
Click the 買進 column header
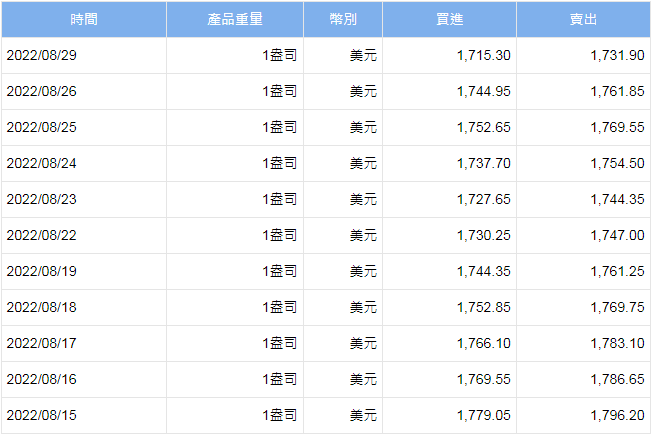point(449,20)
